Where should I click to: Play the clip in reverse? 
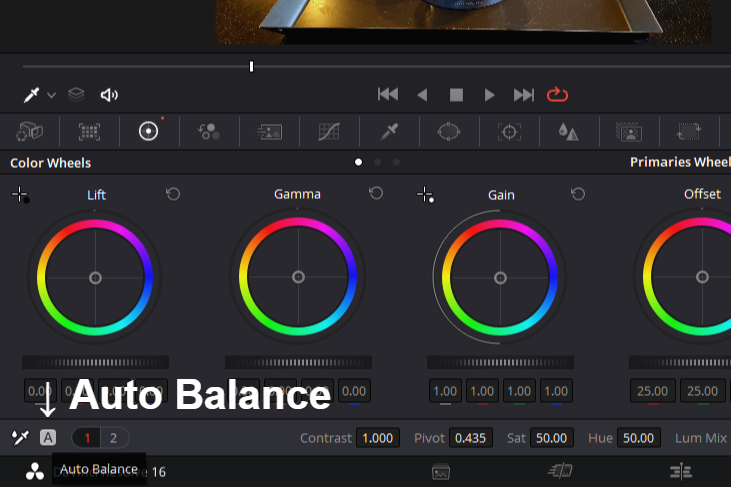coord(422,95)
